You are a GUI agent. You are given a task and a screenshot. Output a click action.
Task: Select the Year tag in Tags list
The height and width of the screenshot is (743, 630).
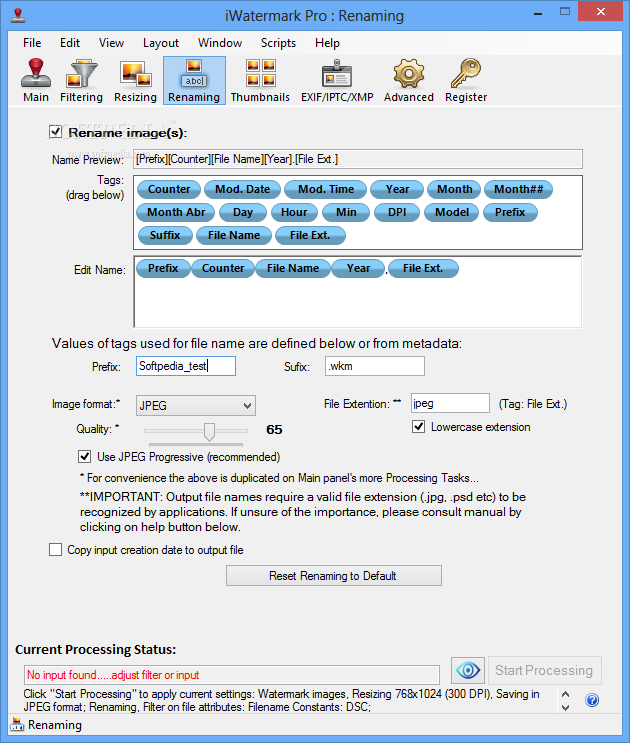click(397, 190)
